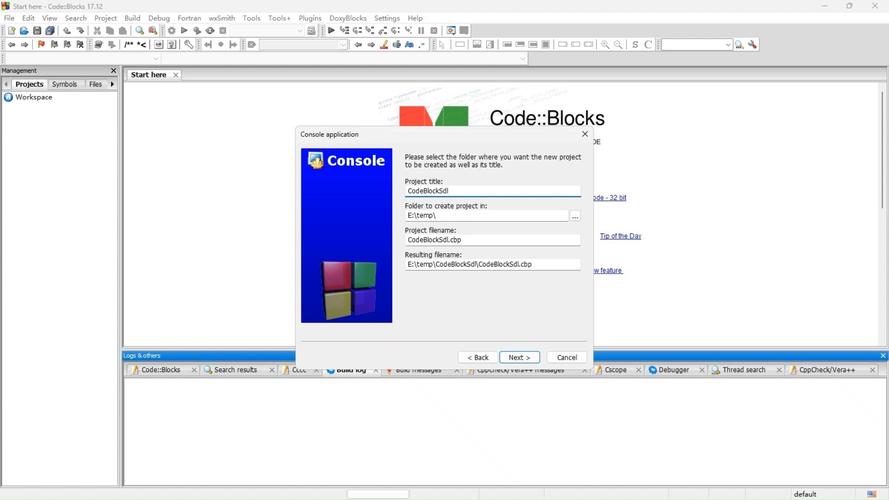Select the Thread search log tab
This screenshot has width=889, height=500.
743,370
